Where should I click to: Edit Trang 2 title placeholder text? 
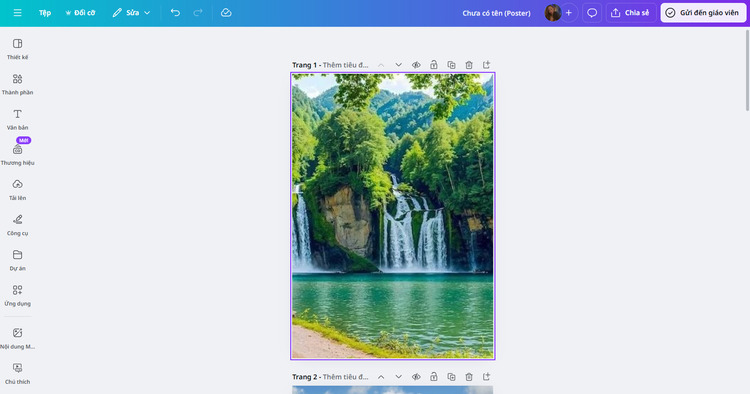pos(345,377)
